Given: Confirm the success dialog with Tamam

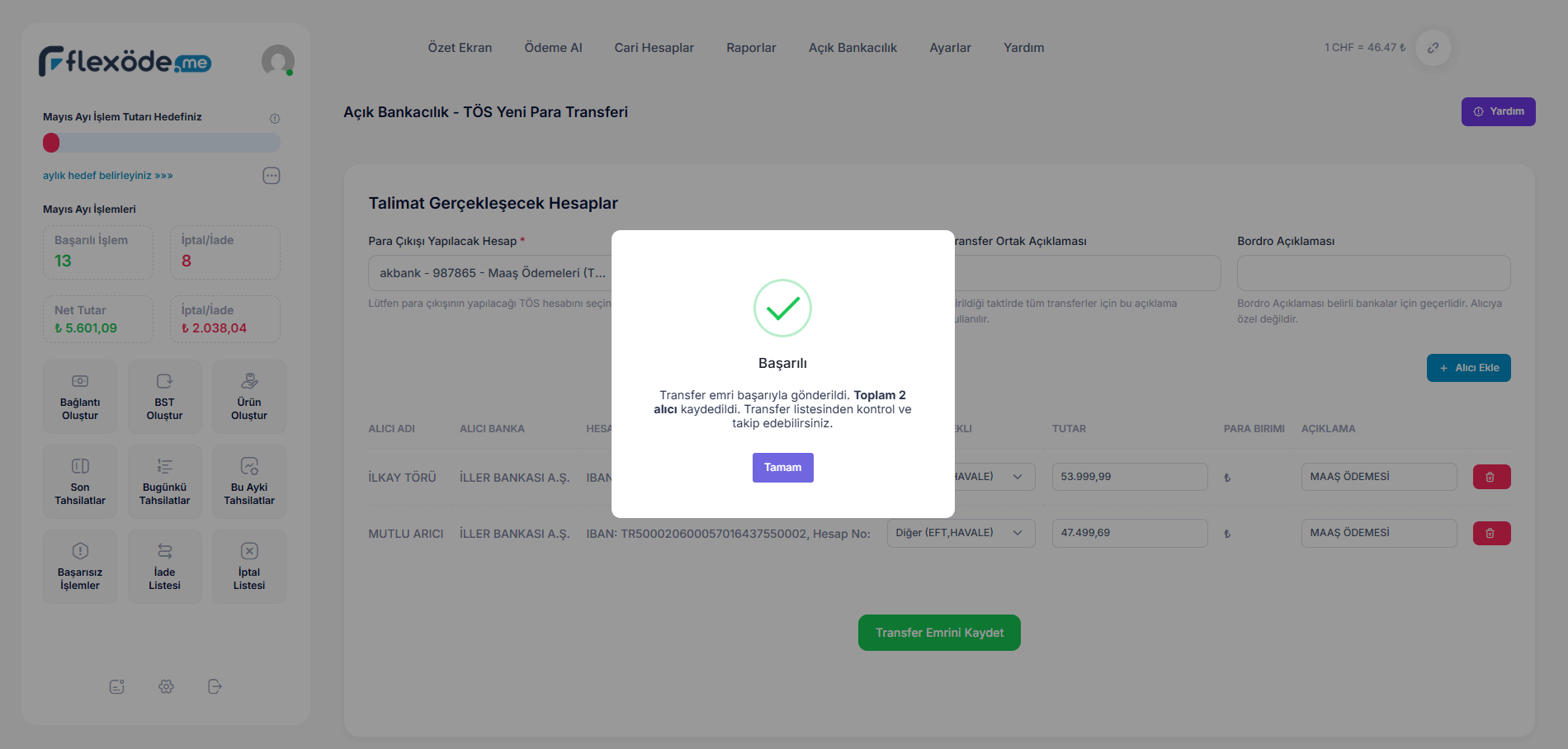Looking at the screenshot, I should coord(782,468).
